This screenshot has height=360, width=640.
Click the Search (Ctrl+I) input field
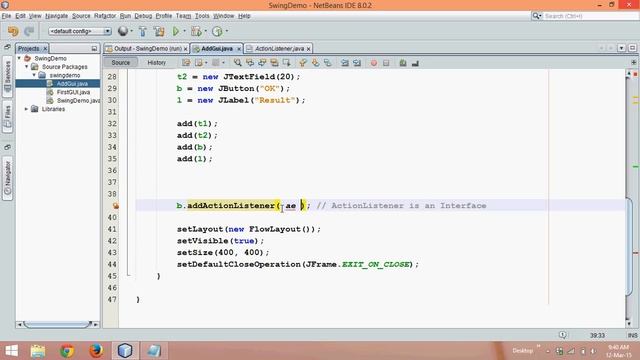pos(590,16)
